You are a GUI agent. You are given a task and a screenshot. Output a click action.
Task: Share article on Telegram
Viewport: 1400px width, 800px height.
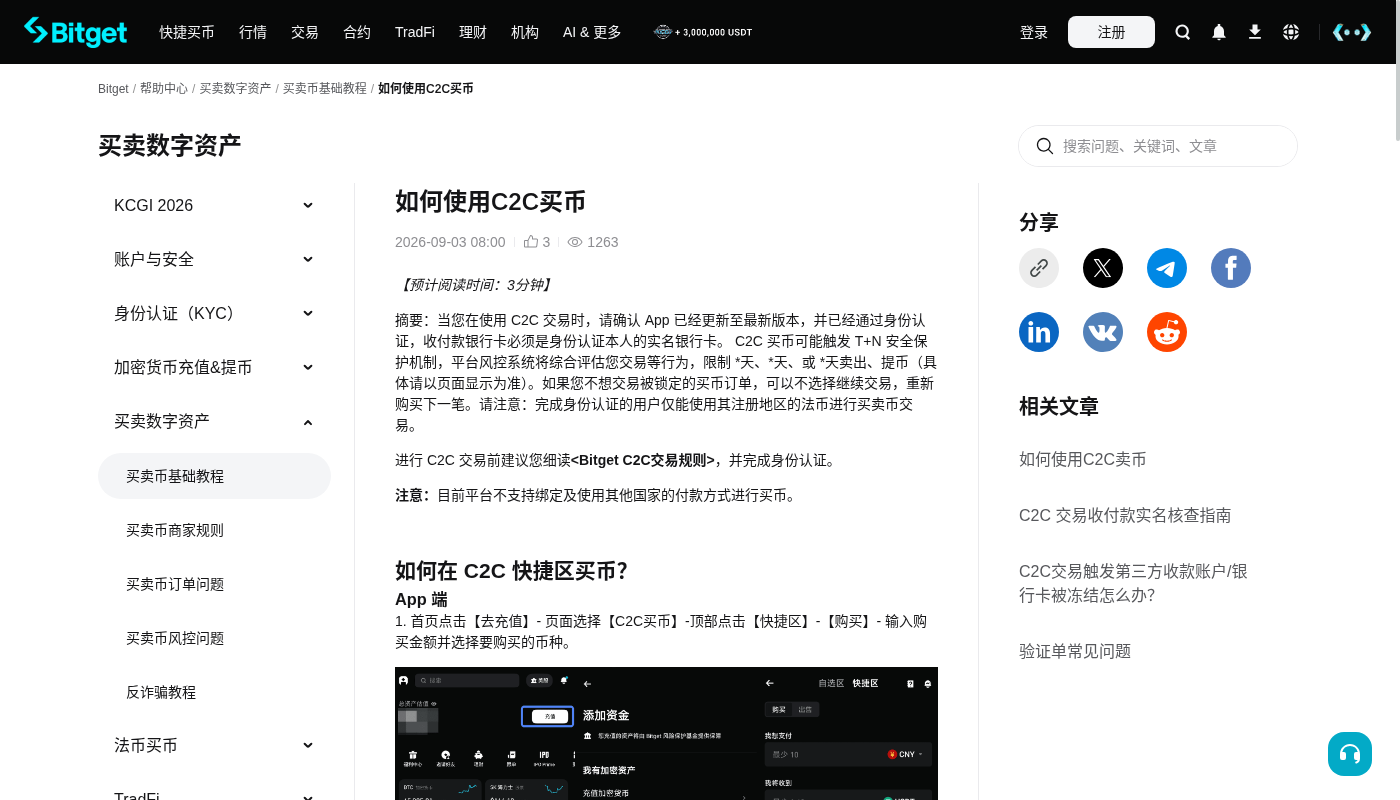1167,268
